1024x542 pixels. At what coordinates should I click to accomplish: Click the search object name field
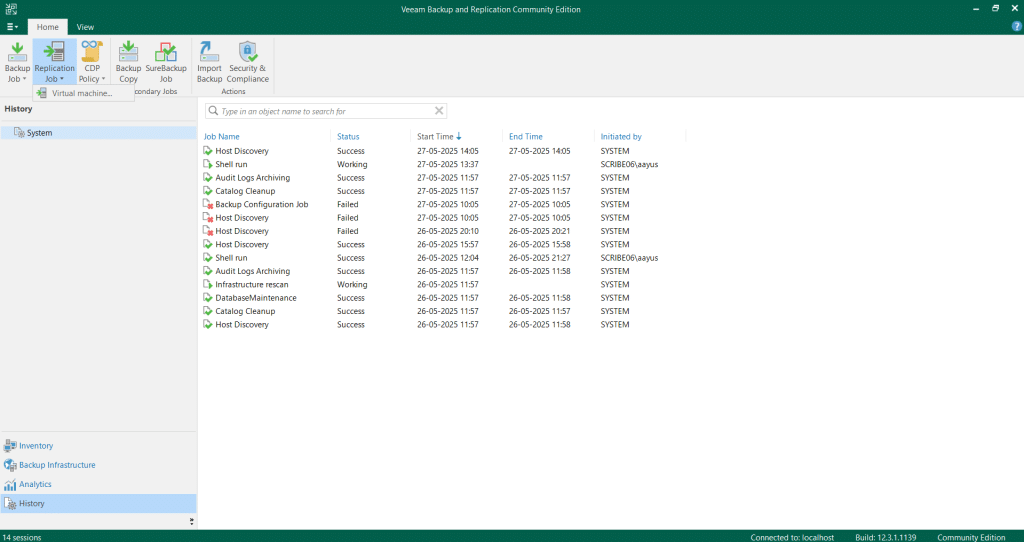[327, 111]
